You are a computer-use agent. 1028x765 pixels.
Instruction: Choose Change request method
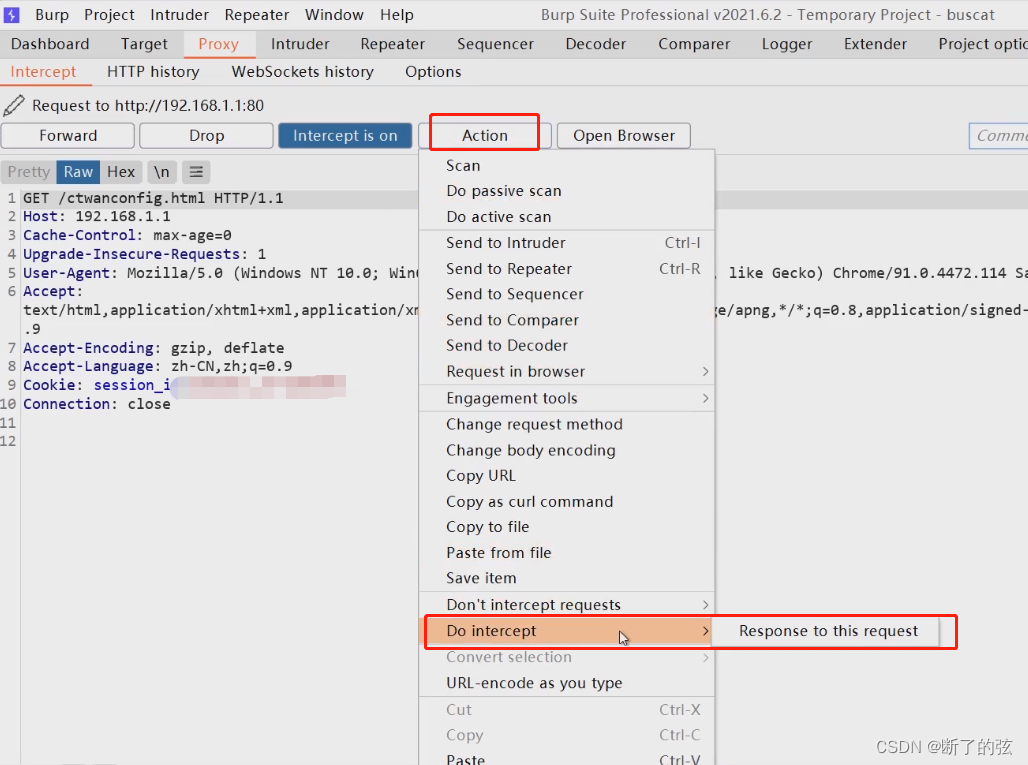(x=566, y=424)
